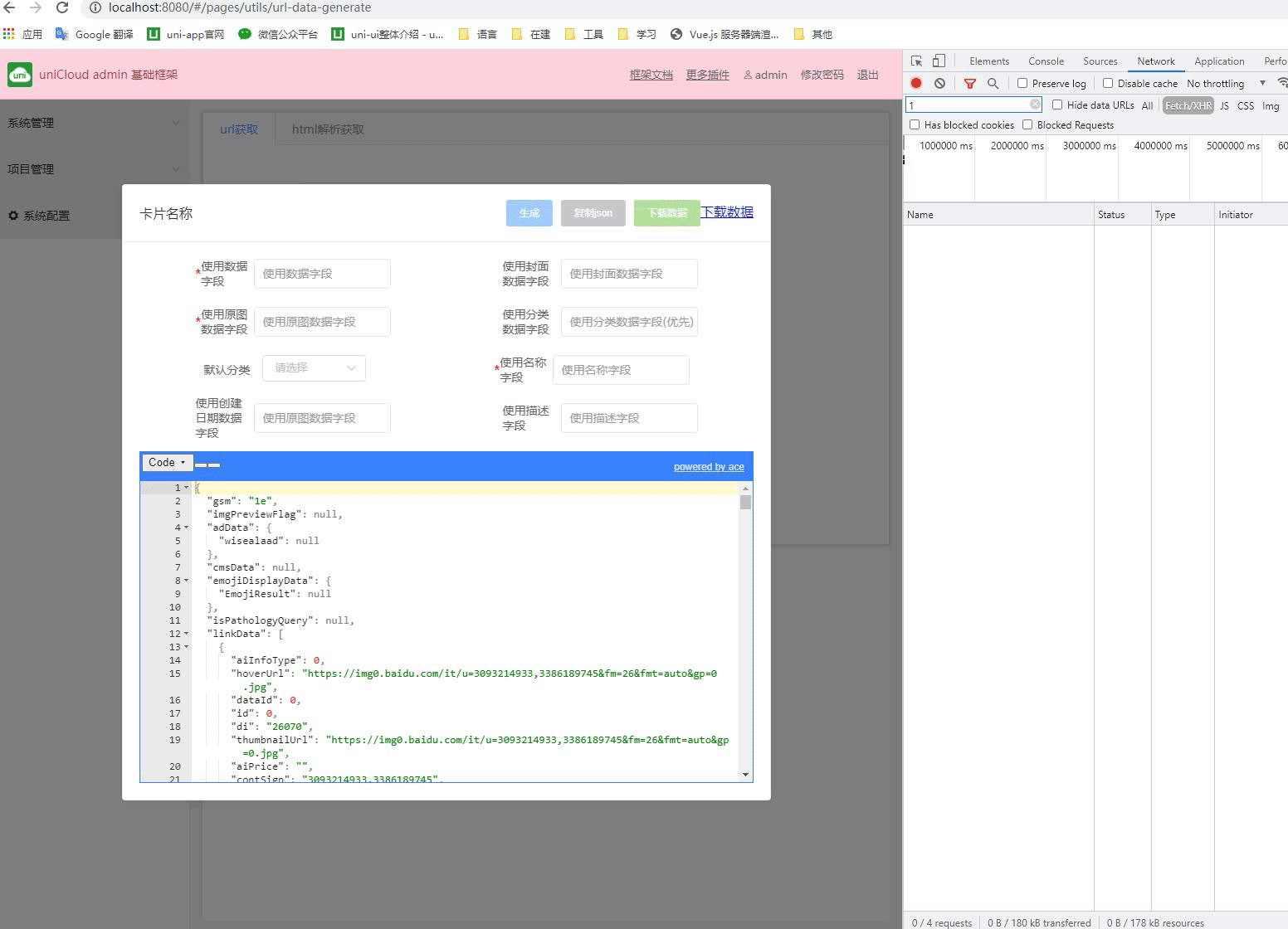
Task: Check Blocked Requests
Action: 1027,124
